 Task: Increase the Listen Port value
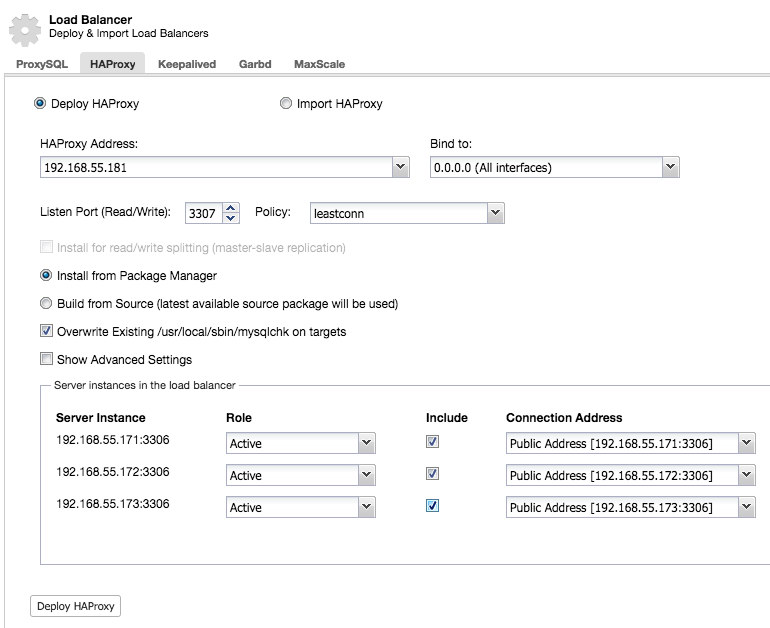(x=231, y=208)
